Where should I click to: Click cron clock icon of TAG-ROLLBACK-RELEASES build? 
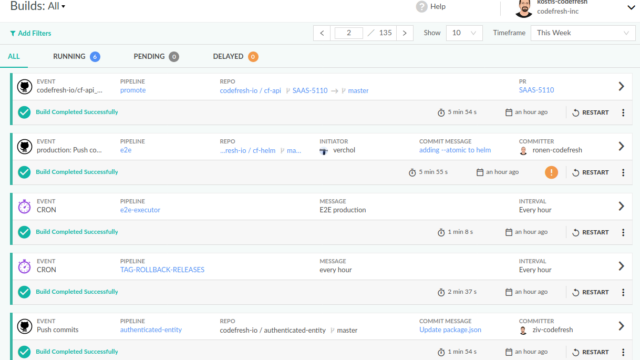click(x=24, y=267)
